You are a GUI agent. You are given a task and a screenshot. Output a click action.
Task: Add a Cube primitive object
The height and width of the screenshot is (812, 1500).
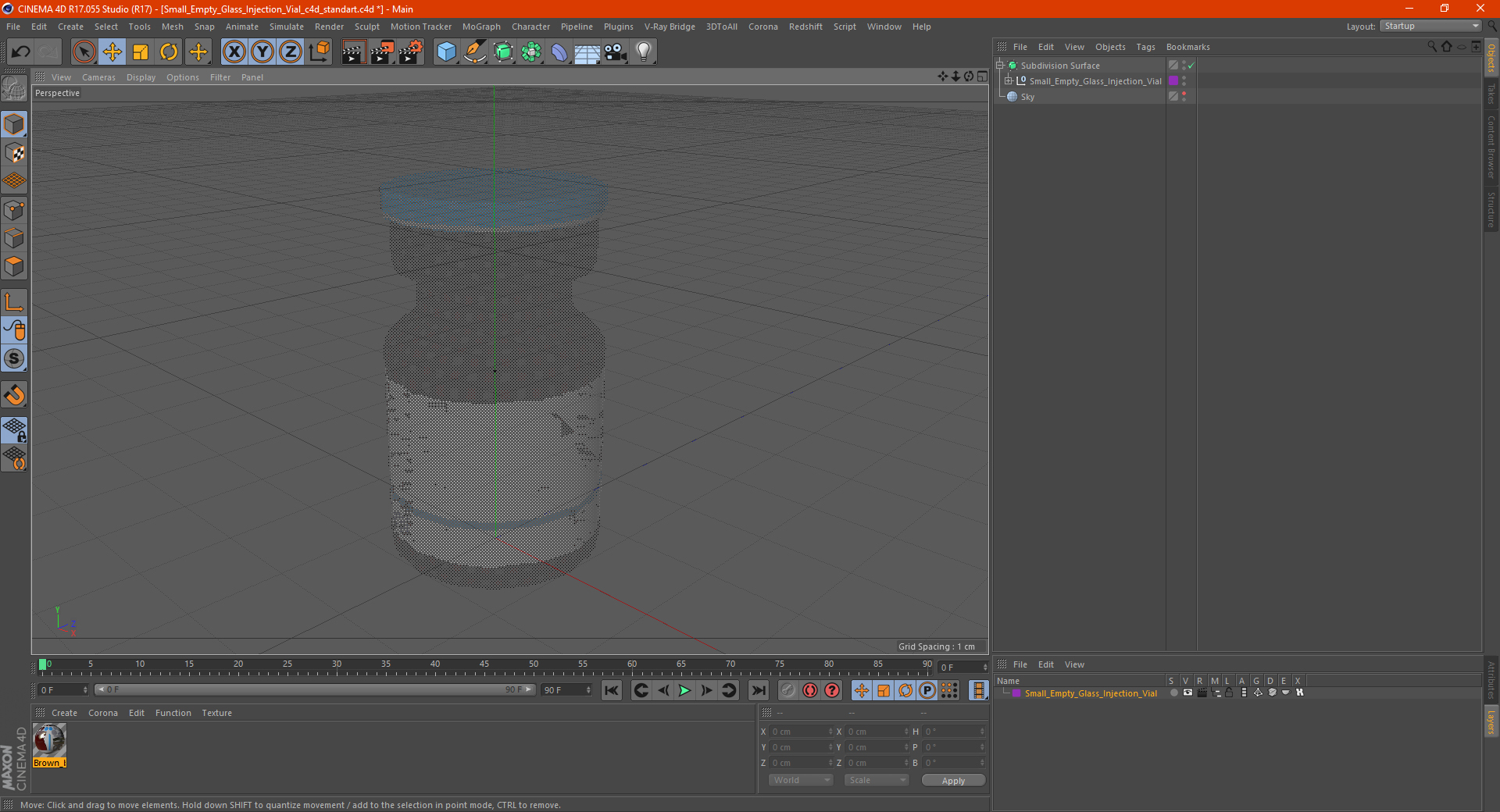[x=446, y=52]
